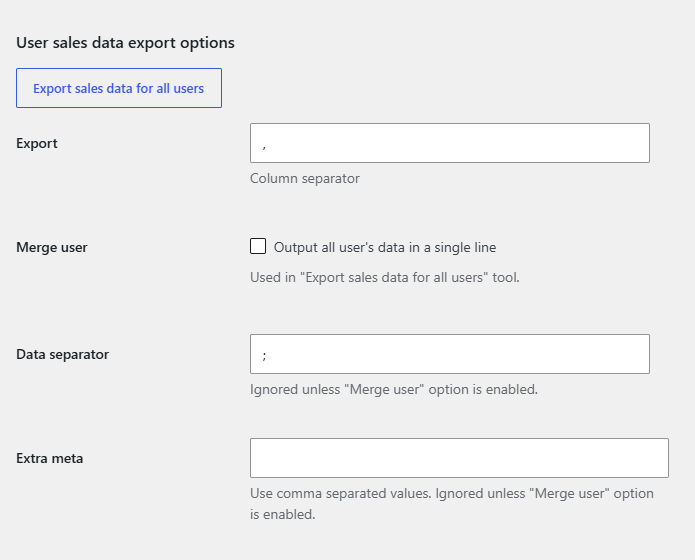Click the Data separator label

tap(62, 354)
